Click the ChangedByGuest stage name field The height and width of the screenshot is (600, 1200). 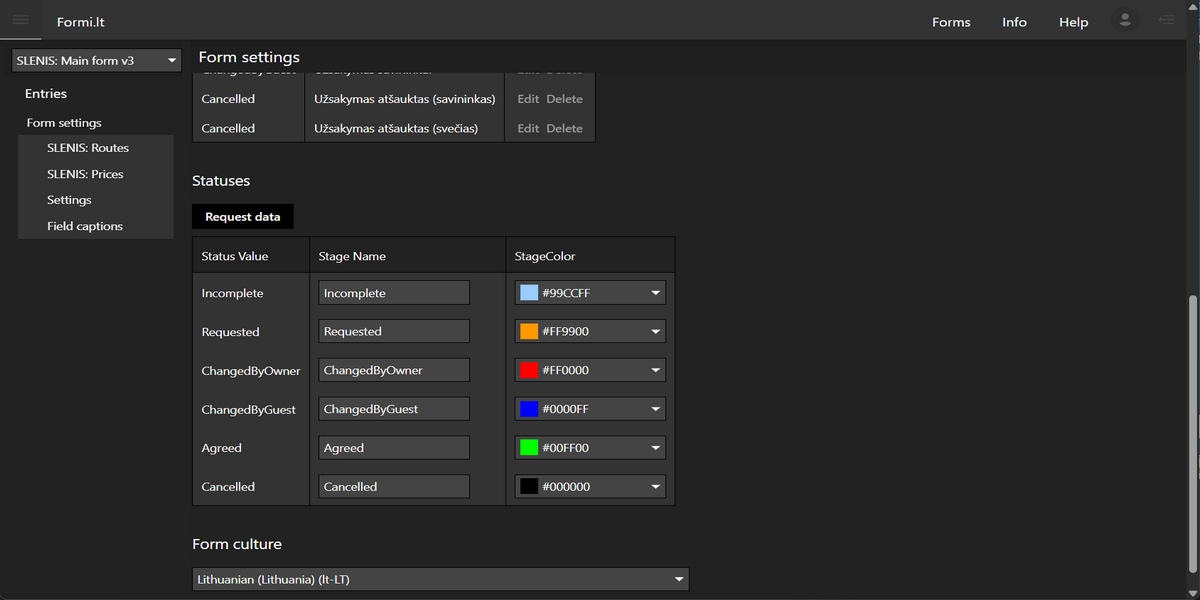pyautogui.click(x=394, y=409)
